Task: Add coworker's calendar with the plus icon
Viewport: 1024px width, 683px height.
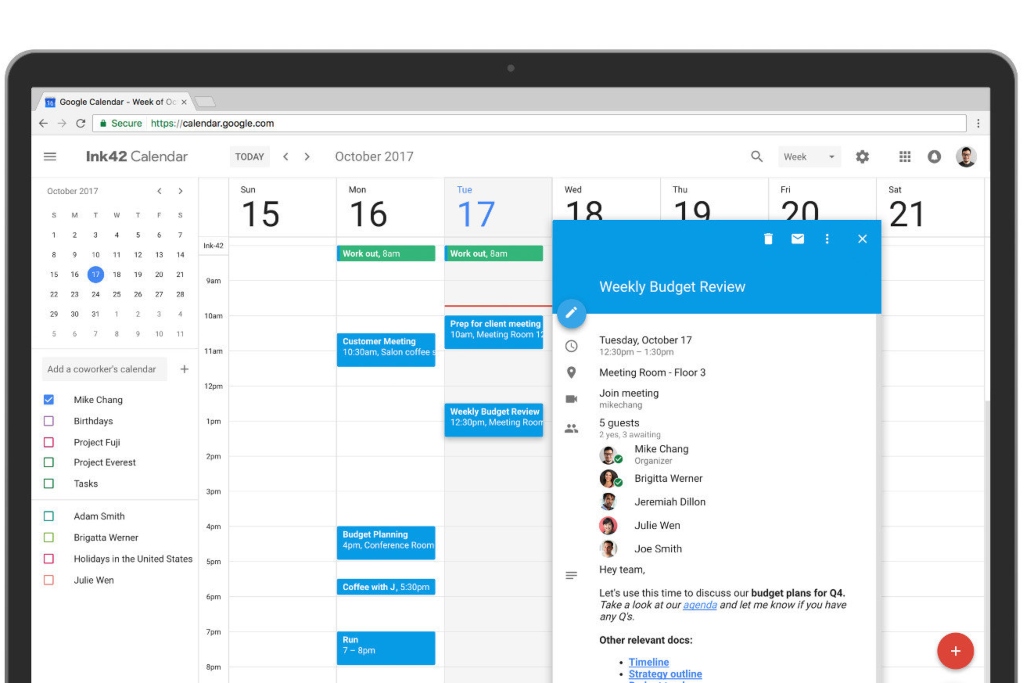Action: (x=184, y=369)
